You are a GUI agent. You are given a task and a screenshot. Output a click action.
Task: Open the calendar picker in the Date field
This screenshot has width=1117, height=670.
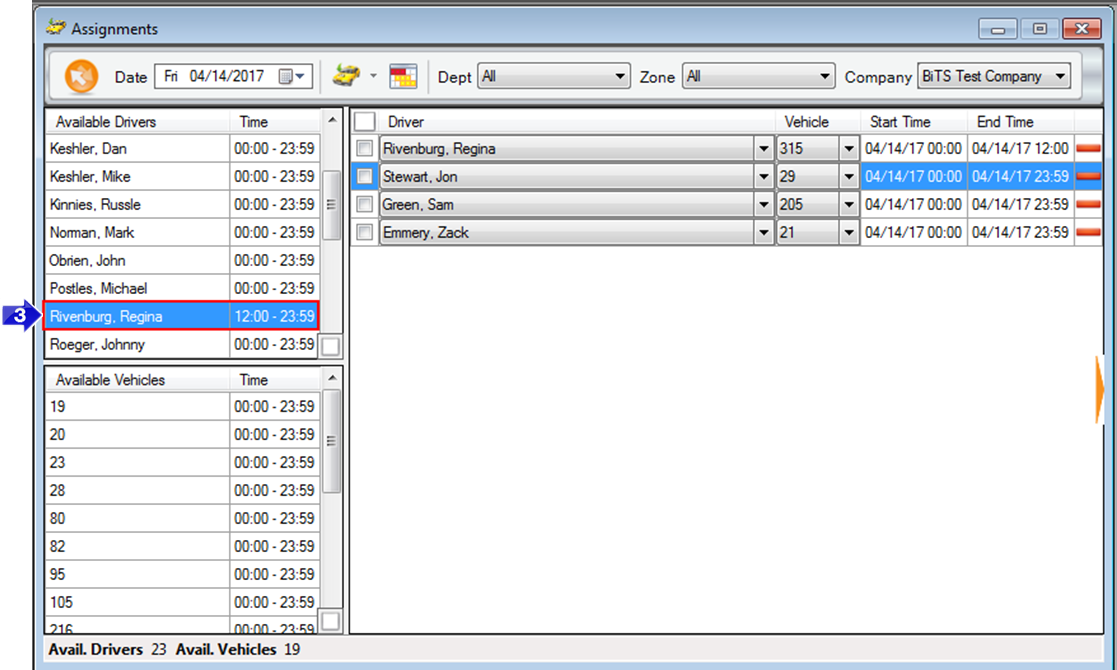(291, 76)
